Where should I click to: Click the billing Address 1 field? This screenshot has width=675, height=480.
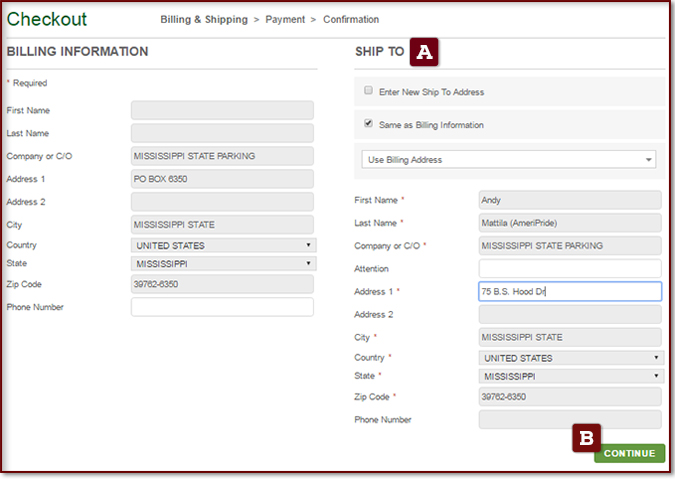(222, 179)
